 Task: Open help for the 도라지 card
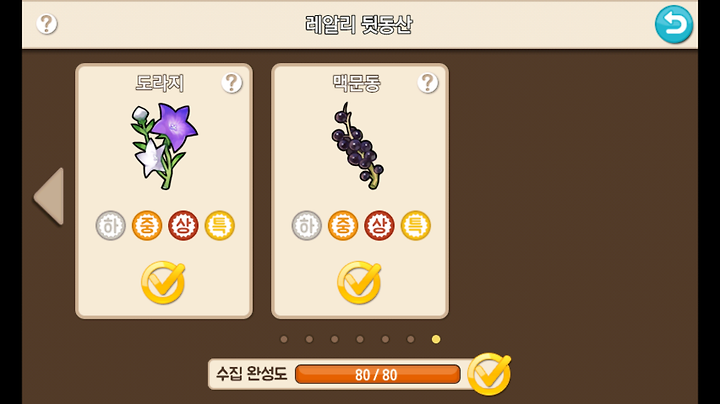232,83
